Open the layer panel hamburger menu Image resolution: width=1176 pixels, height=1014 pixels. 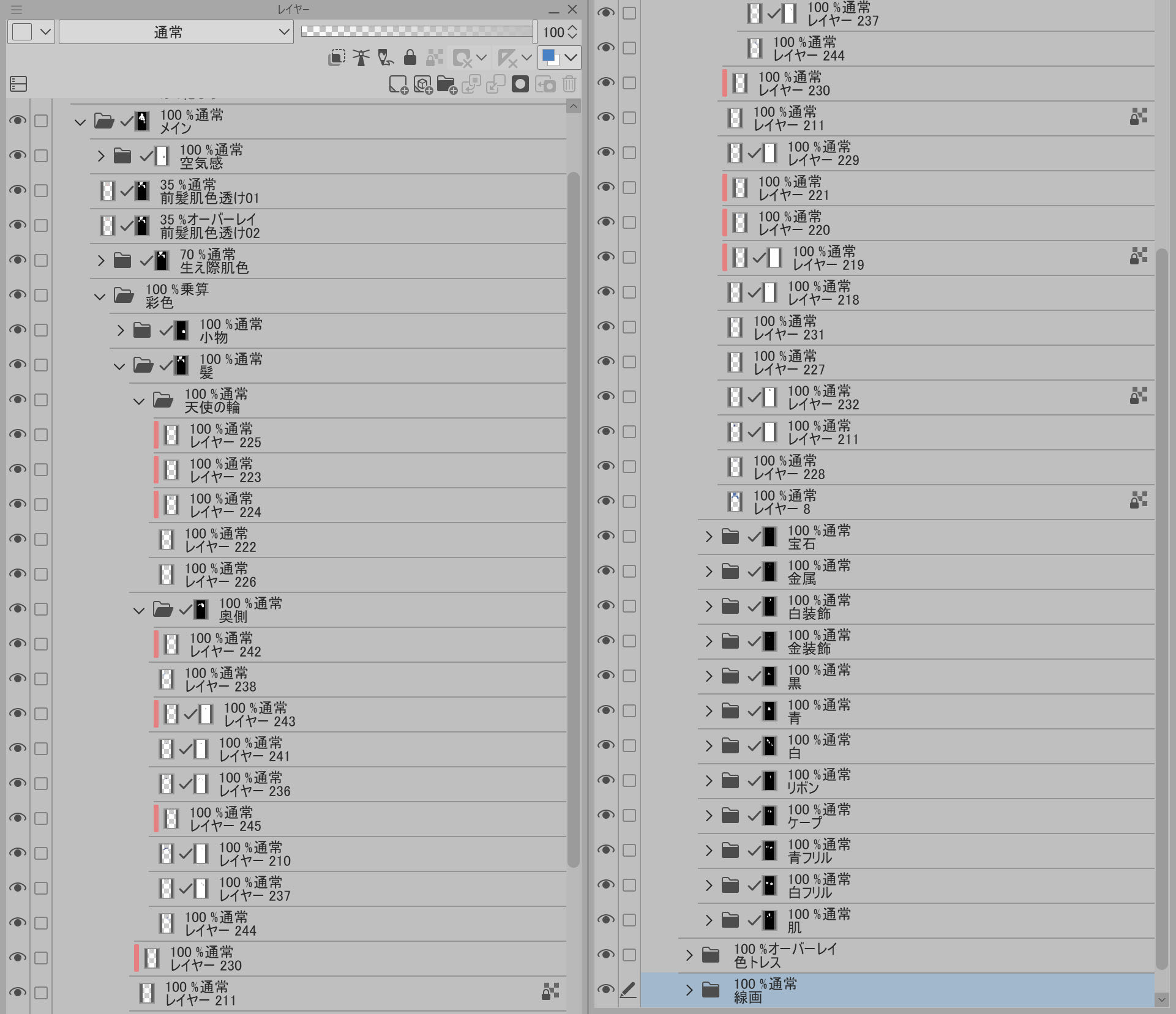click(17, 10)
